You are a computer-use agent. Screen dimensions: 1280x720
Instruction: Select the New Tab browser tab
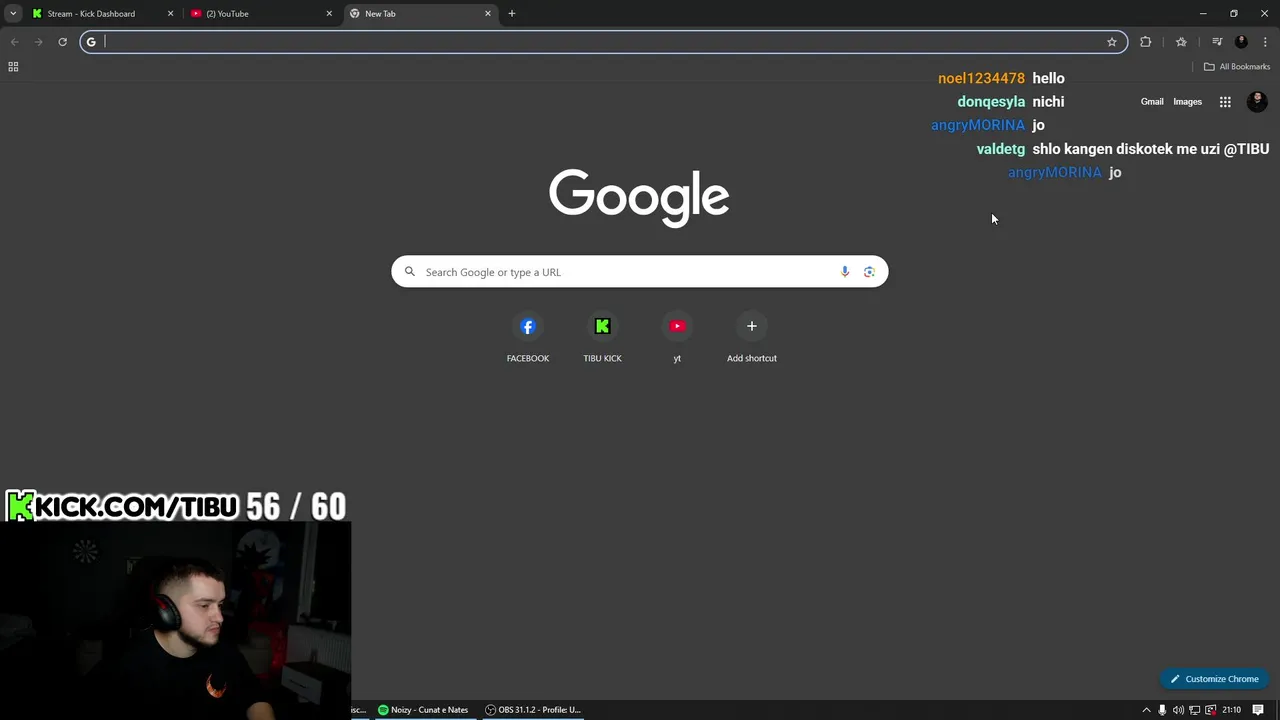pos(421,14)
